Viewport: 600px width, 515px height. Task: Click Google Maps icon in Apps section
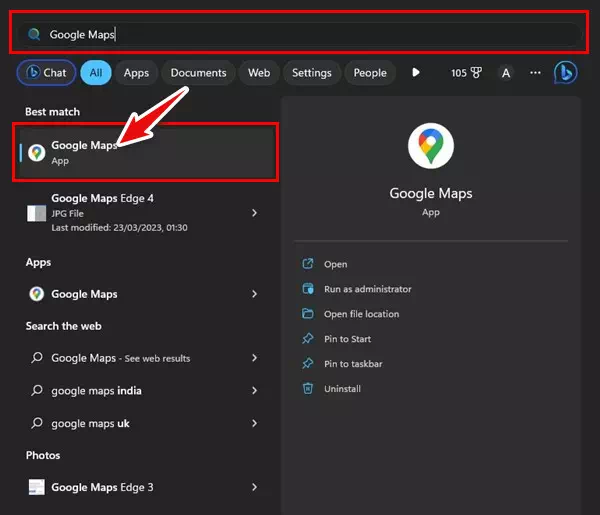pos(37,294)
